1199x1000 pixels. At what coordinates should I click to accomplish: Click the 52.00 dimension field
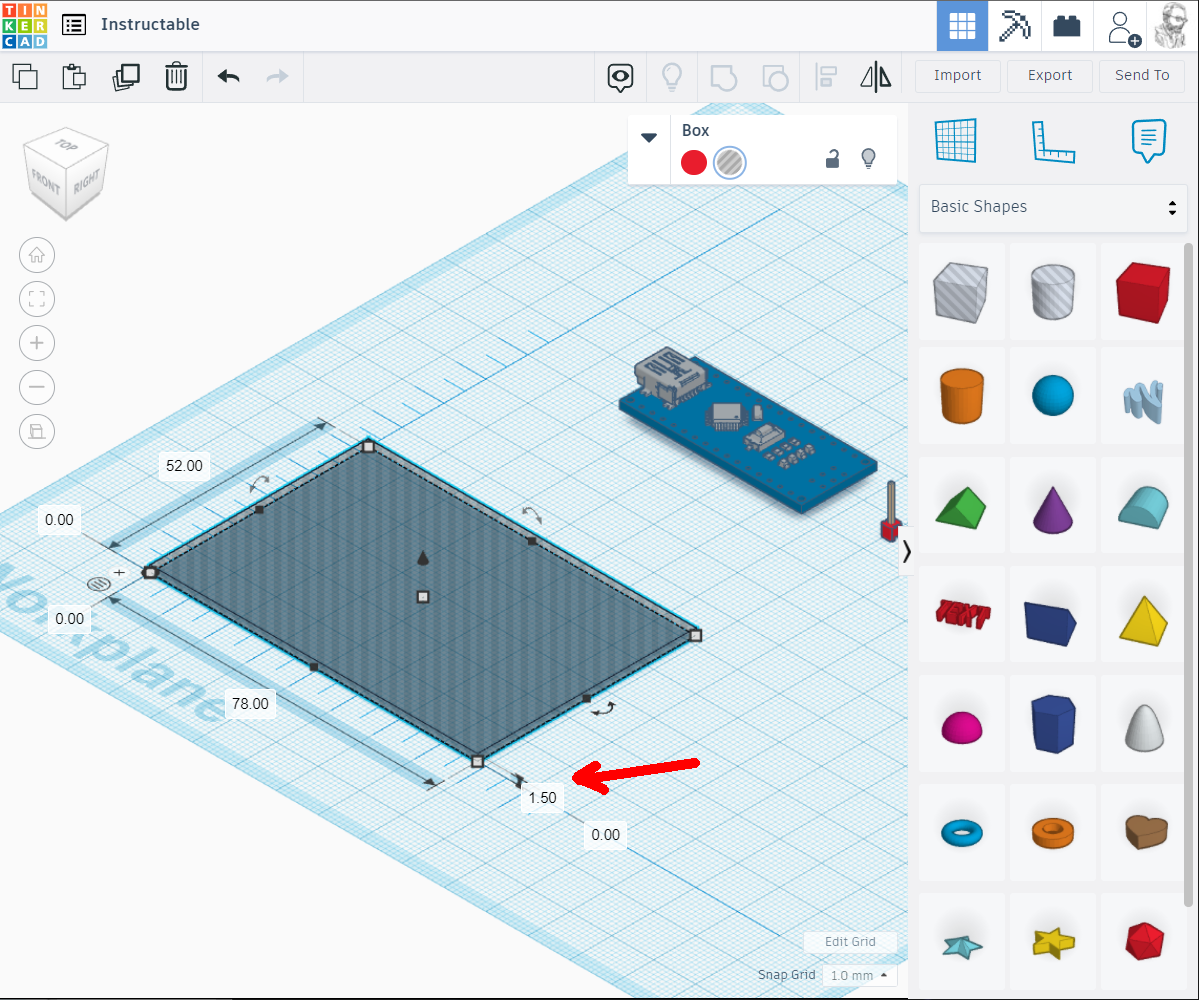pos(184,466)
